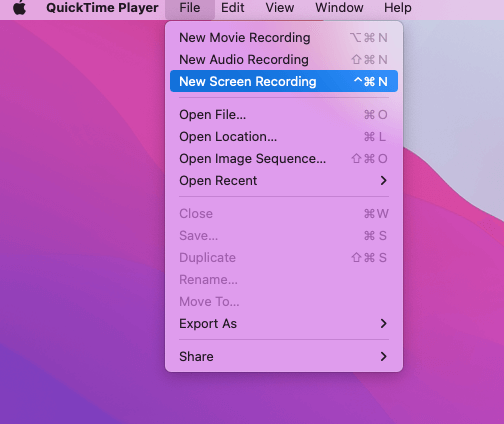Screen dimensions: 504x424
Task: Choose New Movie Recording
Action: [x=284, y=38]
